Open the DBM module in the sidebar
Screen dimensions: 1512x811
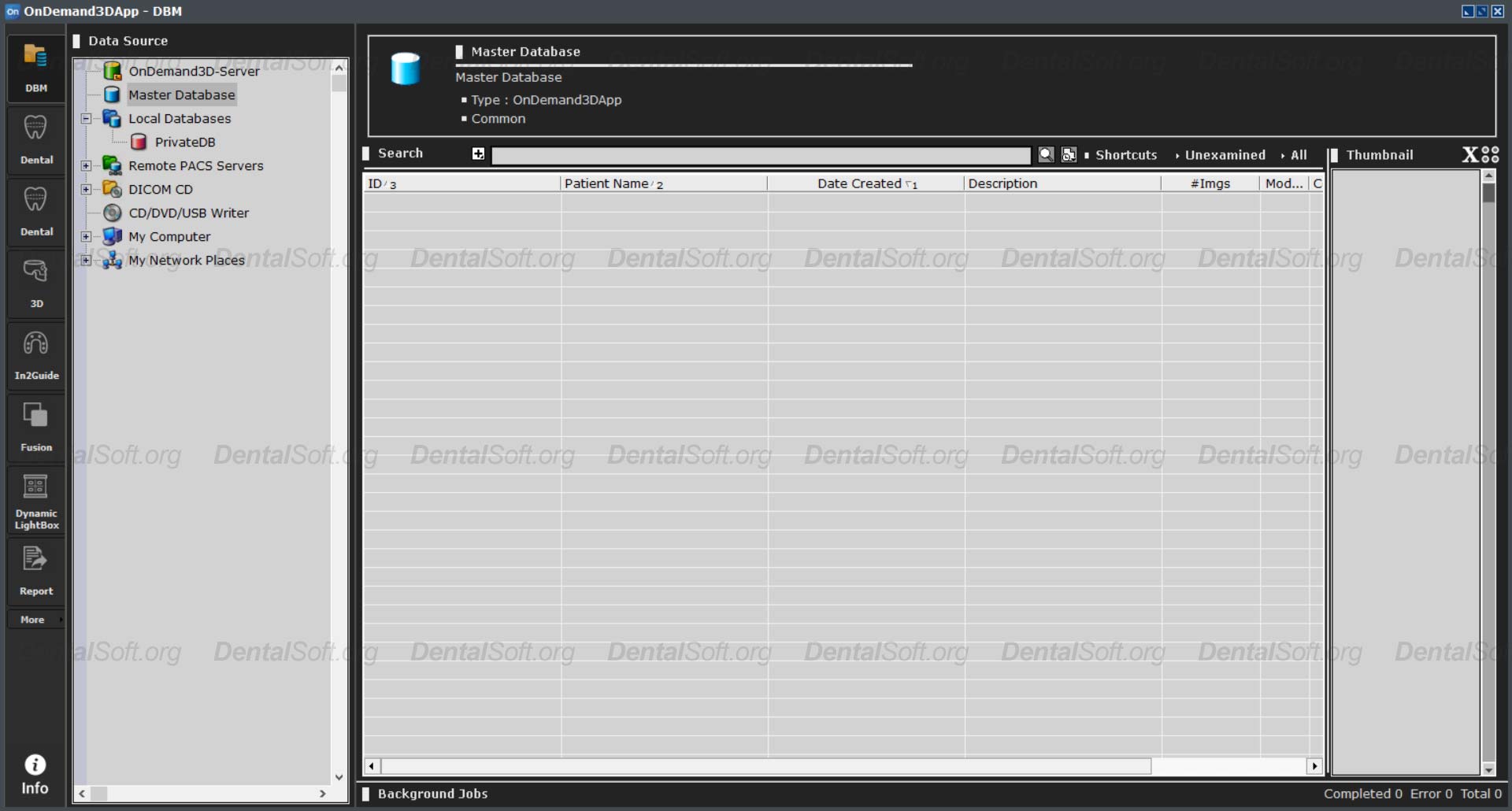click(x=35, y=67)
